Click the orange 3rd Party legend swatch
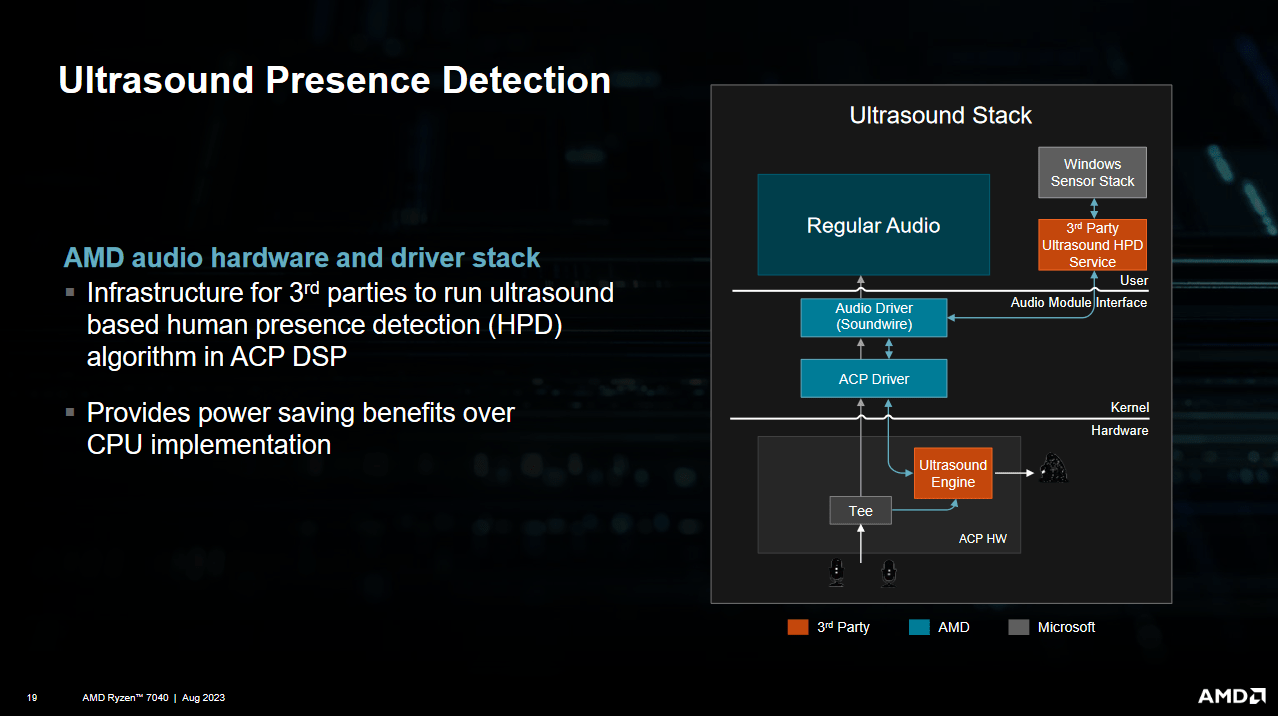The height and width of the screenshot is (716, 1278). pyautogui.click(x=797, y=627)
